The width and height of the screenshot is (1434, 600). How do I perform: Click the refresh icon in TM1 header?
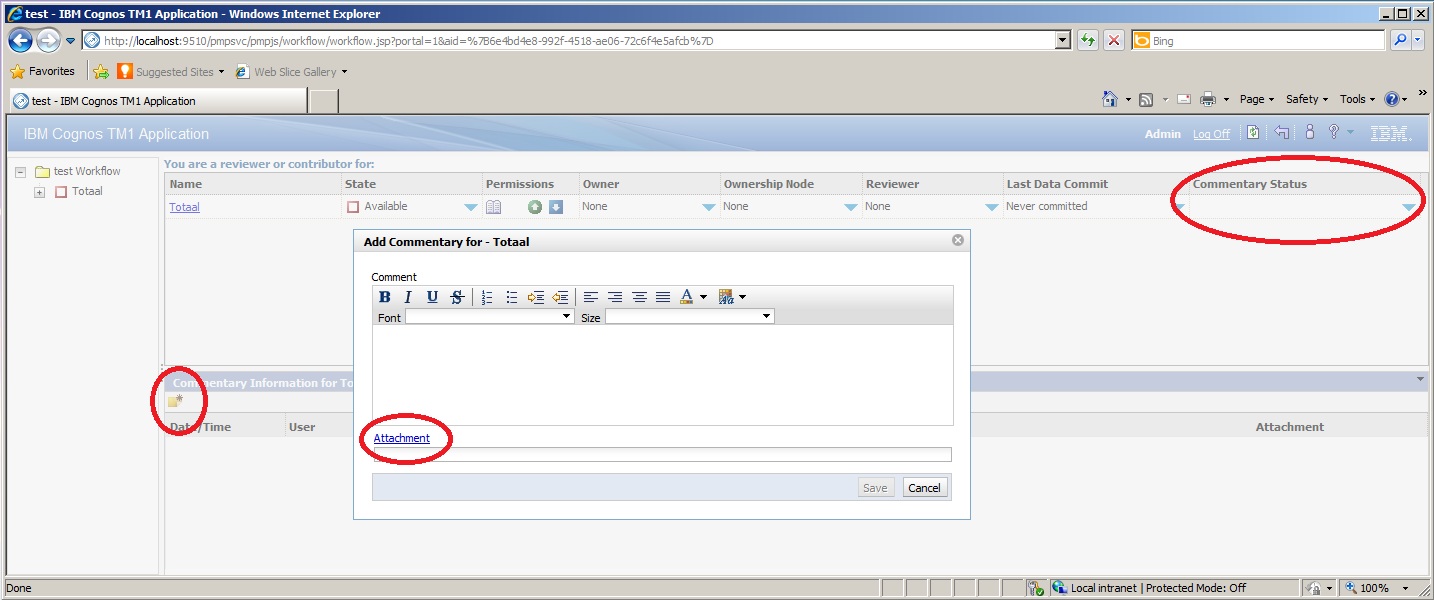click(1253, 132)
